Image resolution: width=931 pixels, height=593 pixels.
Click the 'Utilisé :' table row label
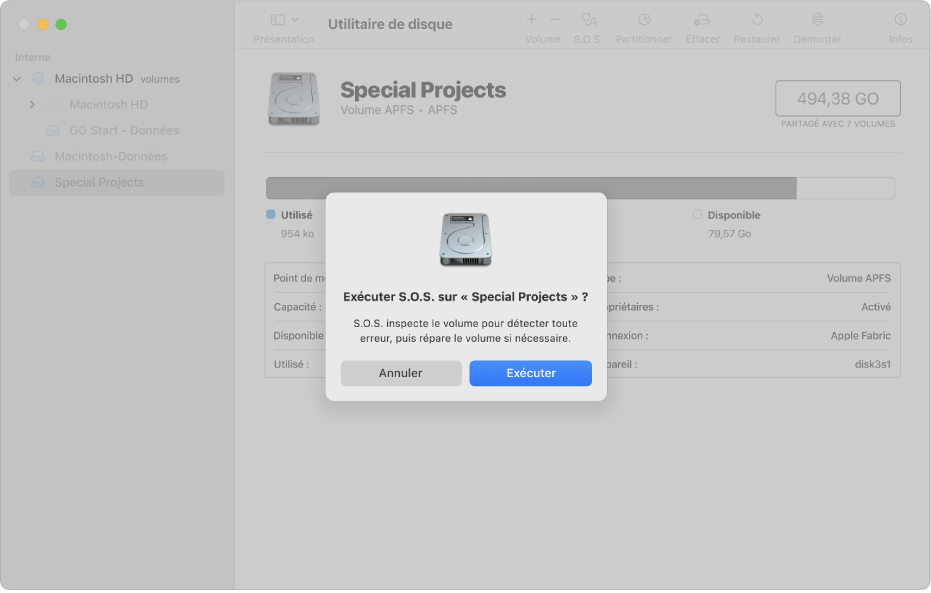tap(291, 364)
